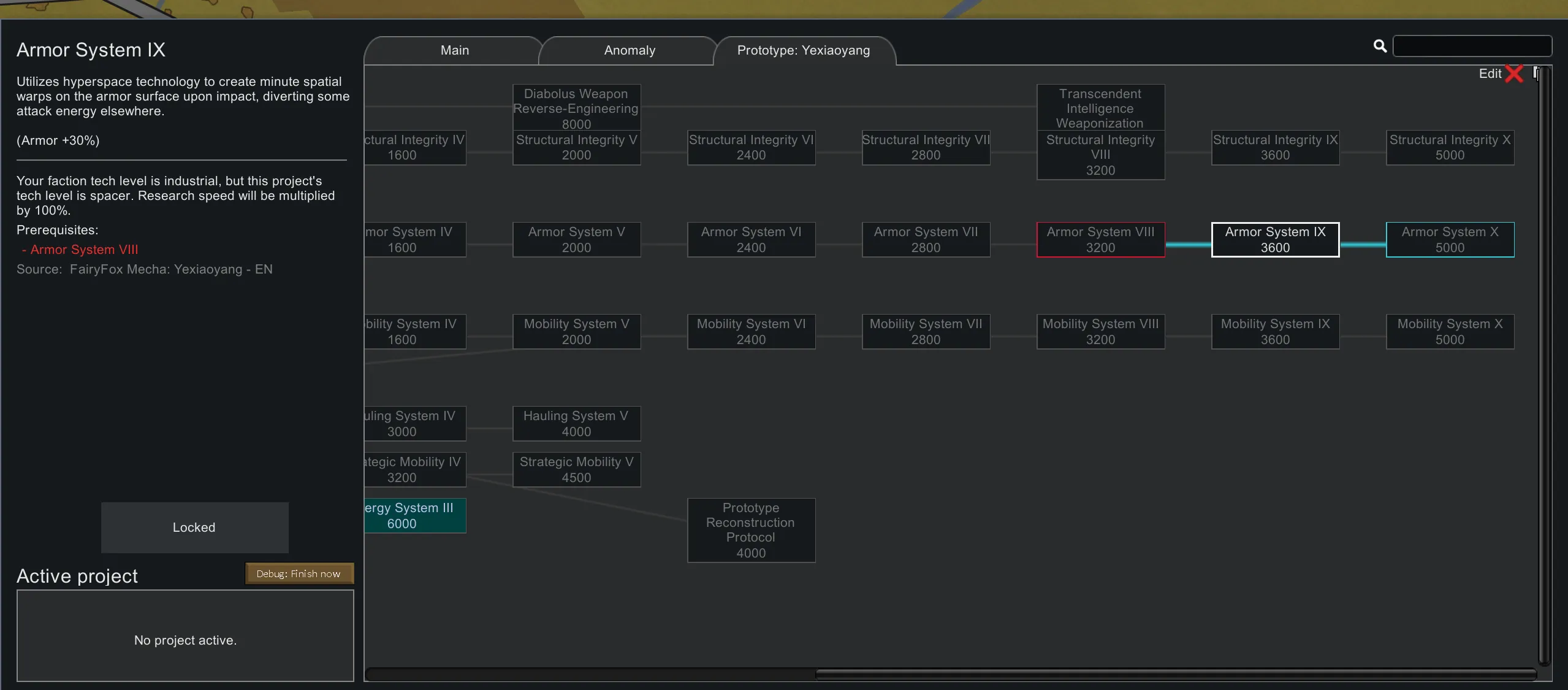Choose the Structural Integrity IX node
1568x690 pixels.
pos(1275,148)
